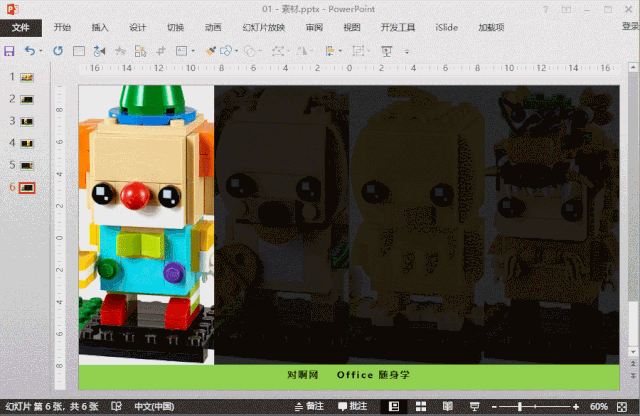Select slide 4 thumbnail
The width and height of the screenshot is (640, 416).
[x=27, y=143]
